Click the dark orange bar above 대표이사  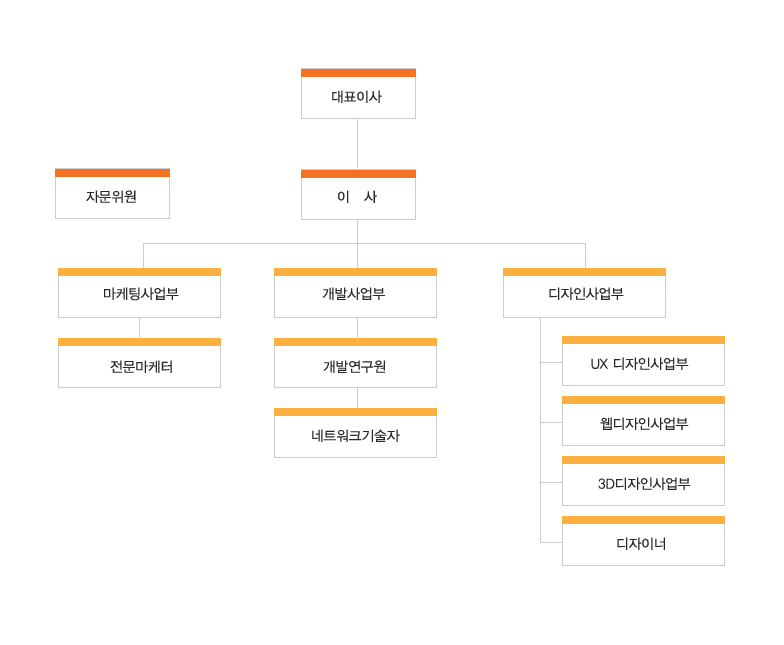[358, 73]
